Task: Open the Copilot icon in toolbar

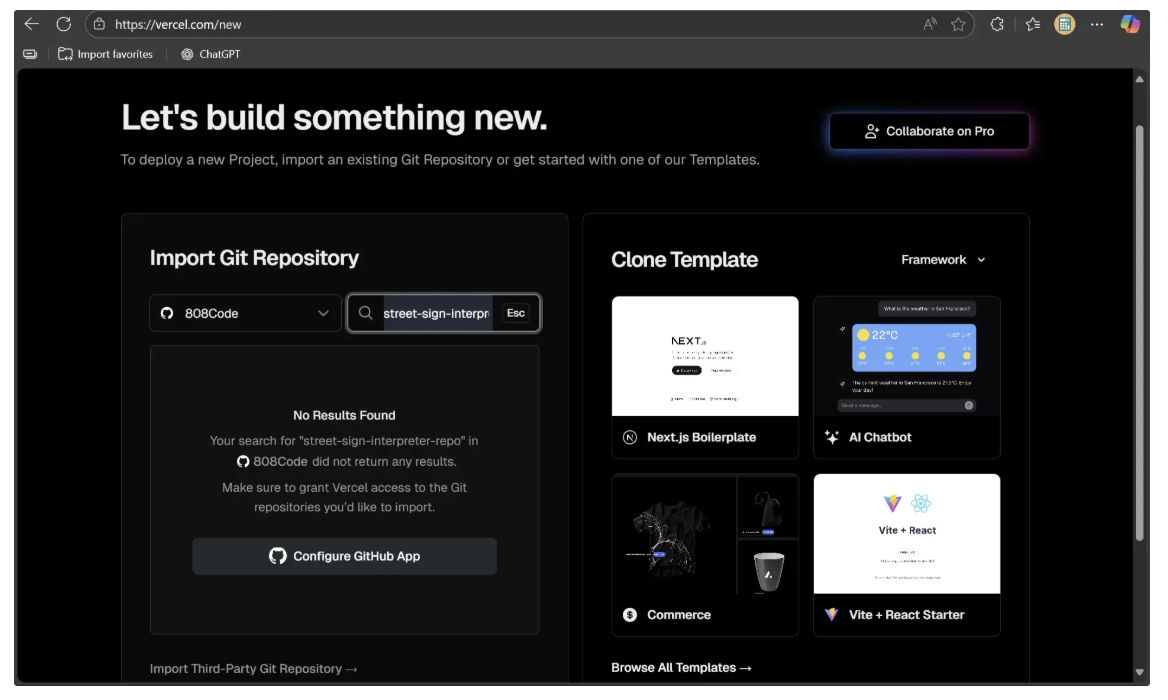Action: pyautogui.click(x=1130, y=24)
